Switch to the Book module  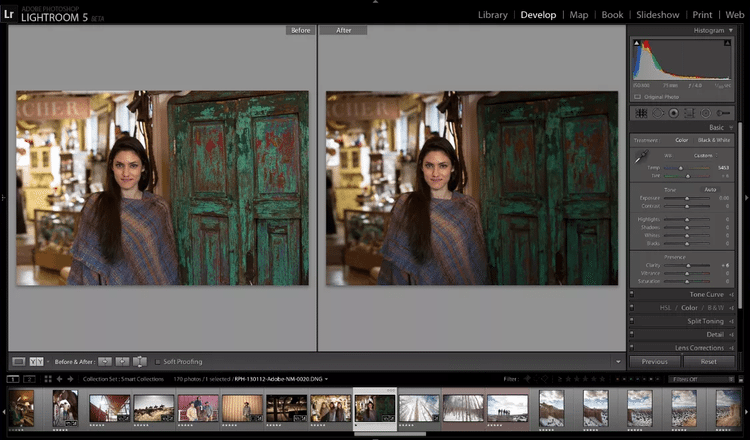612,15
